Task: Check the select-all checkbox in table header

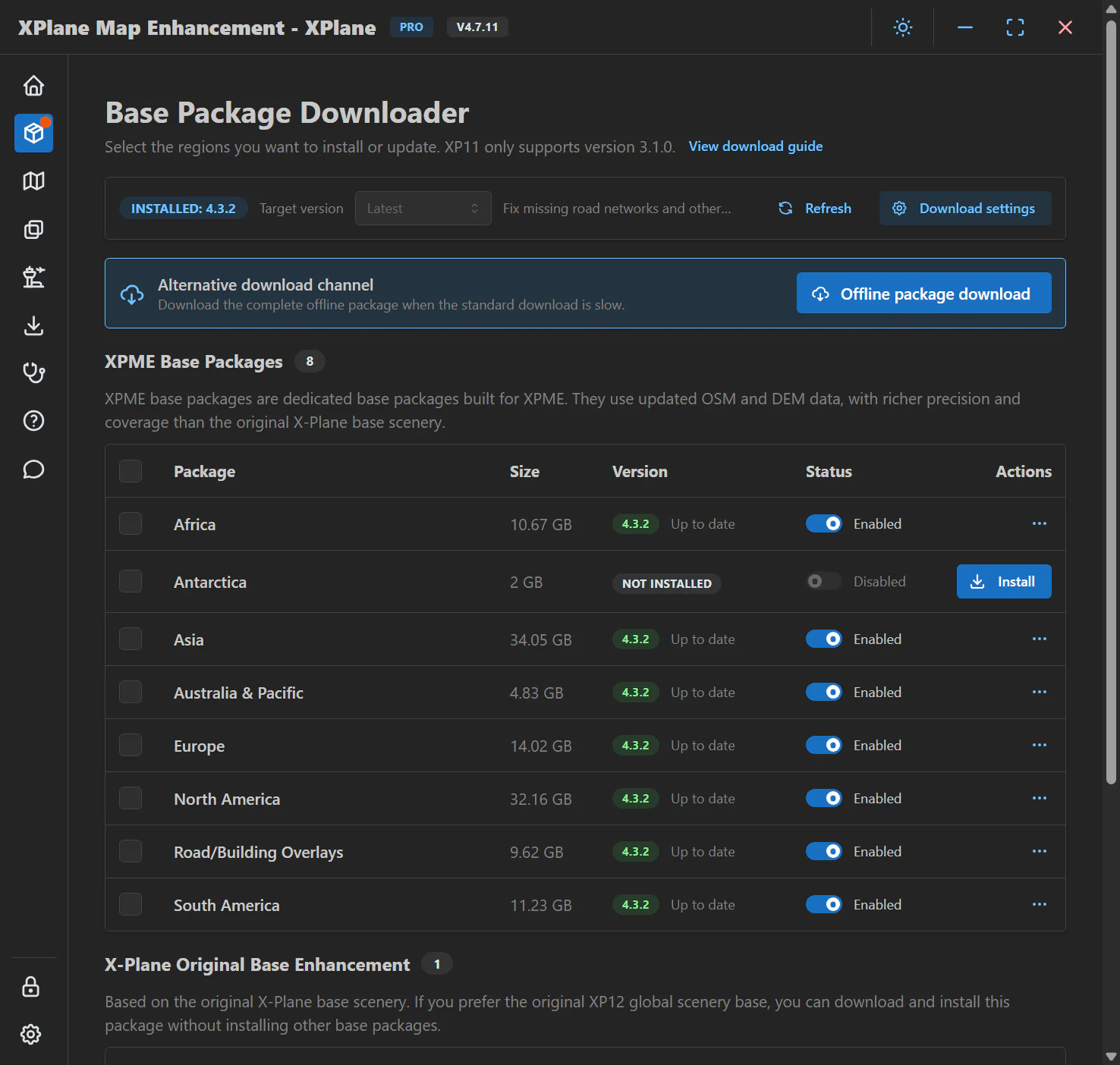Action: pos(131,471)
